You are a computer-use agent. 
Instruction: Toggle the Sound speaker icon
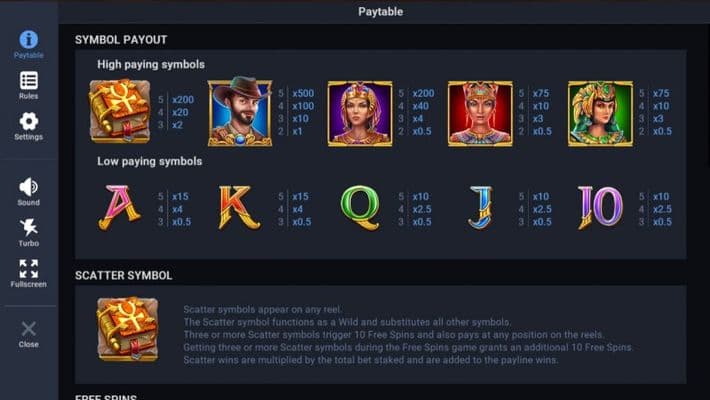click(x=28, y=187)
